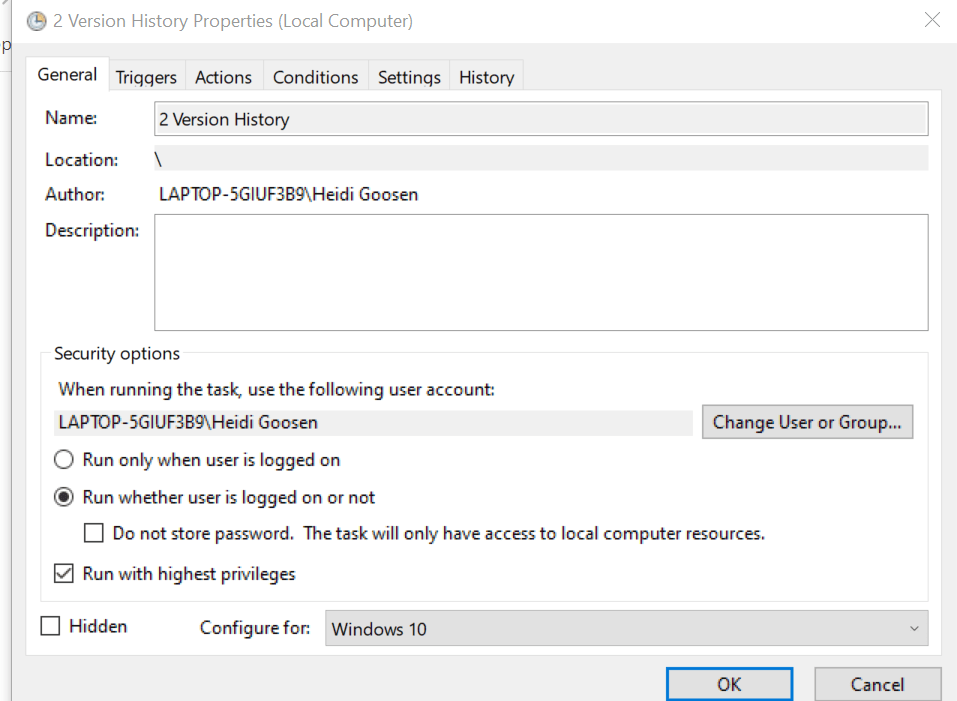The image size is (957, 701).
Task: Select the General tab
Action: click(x=67, y=74)
